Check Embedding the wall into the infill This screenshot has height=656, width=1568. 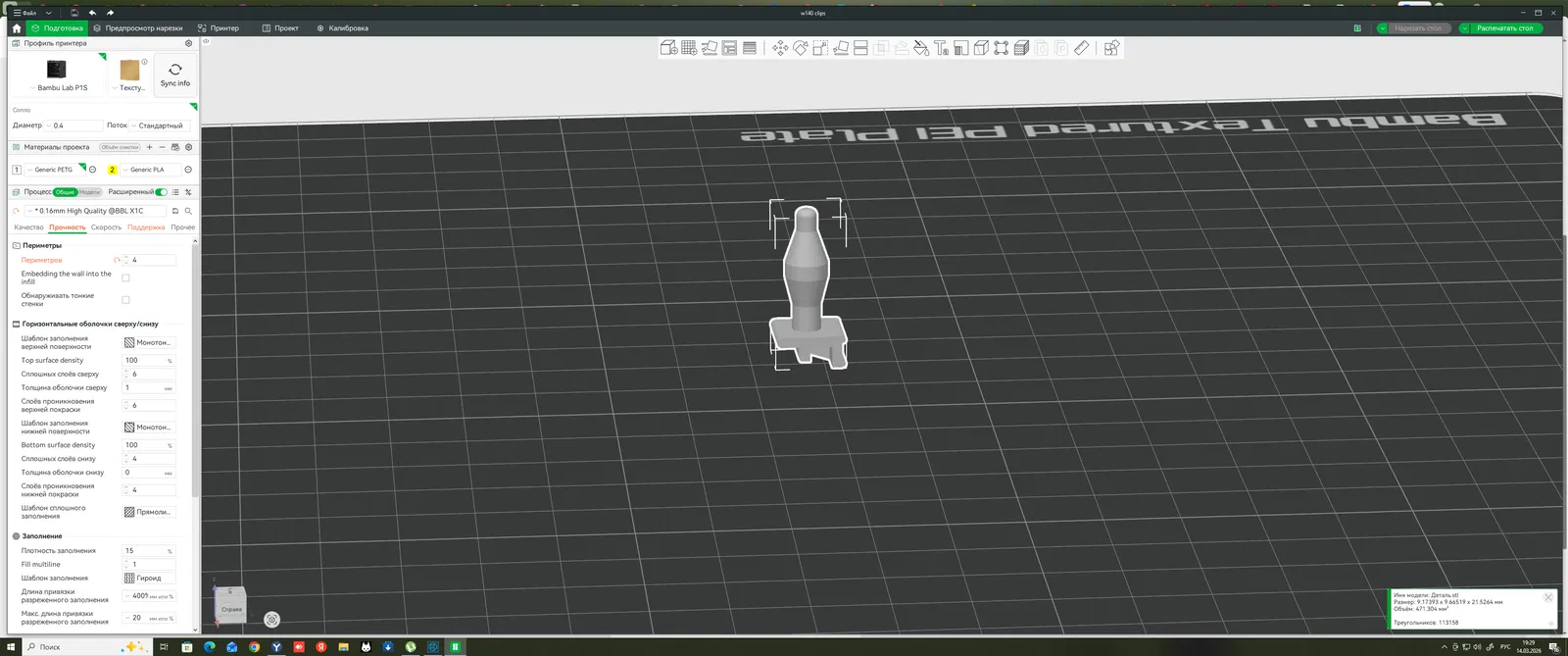125,278
